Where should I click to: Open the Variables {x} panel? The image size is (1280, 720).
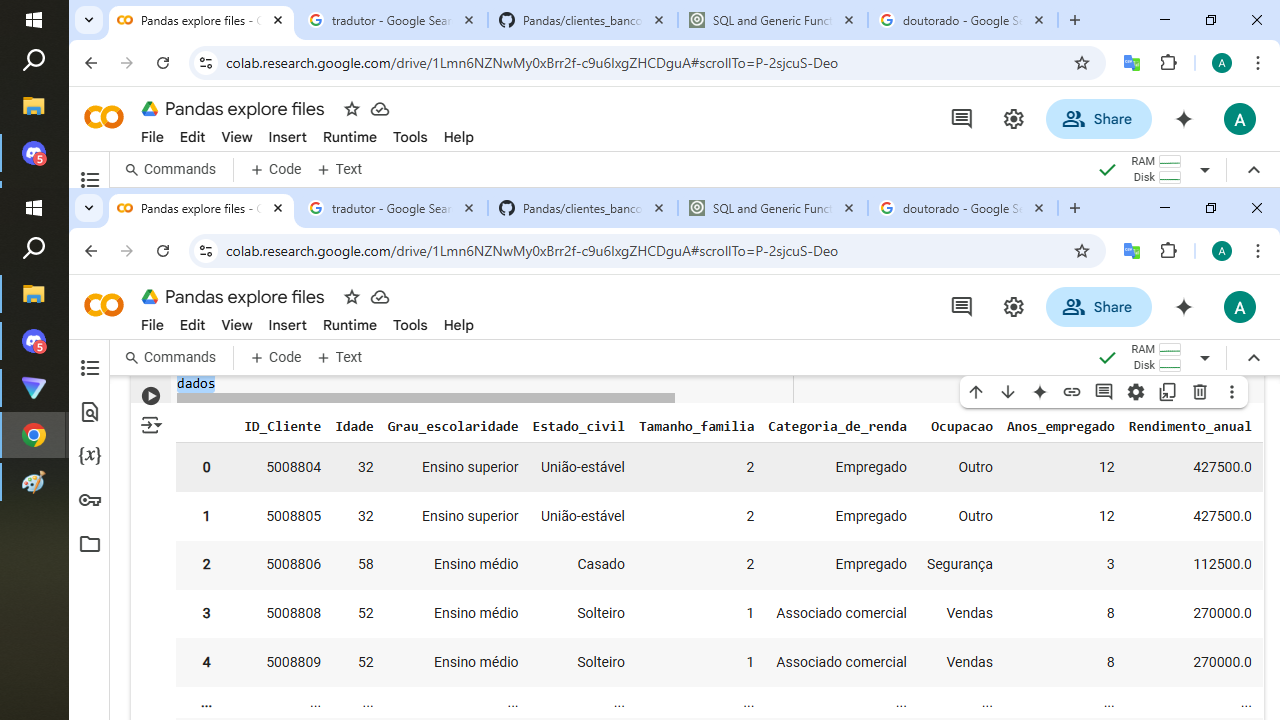(x=90, y=456)
